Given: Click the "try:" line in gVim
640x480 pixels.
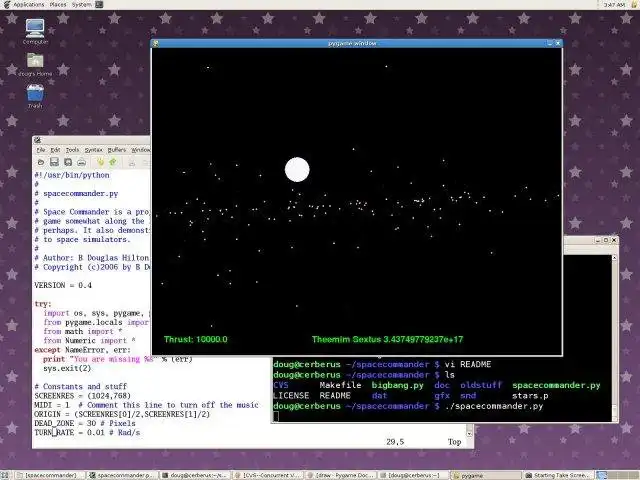Looking at the screenshot, I should click(43, 304).
